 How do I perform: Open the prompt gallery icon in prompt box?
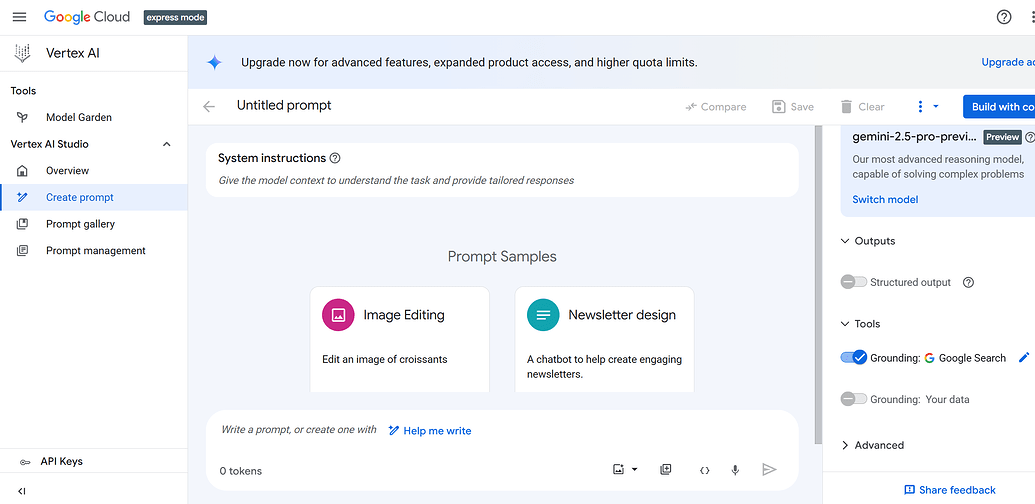pyautogui.click(x=665, y=470)
